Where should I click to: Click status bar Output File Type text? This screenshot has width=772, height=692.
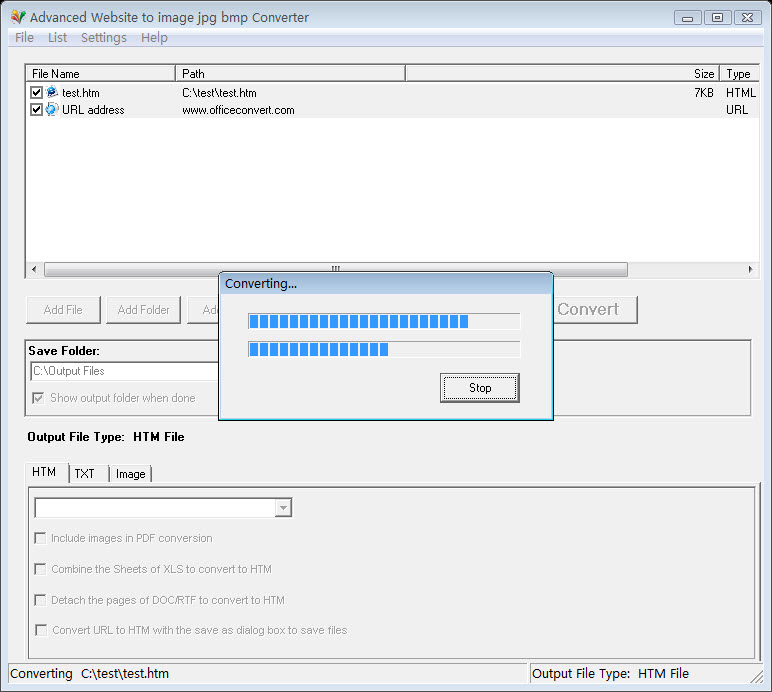[x=610, y=673]
